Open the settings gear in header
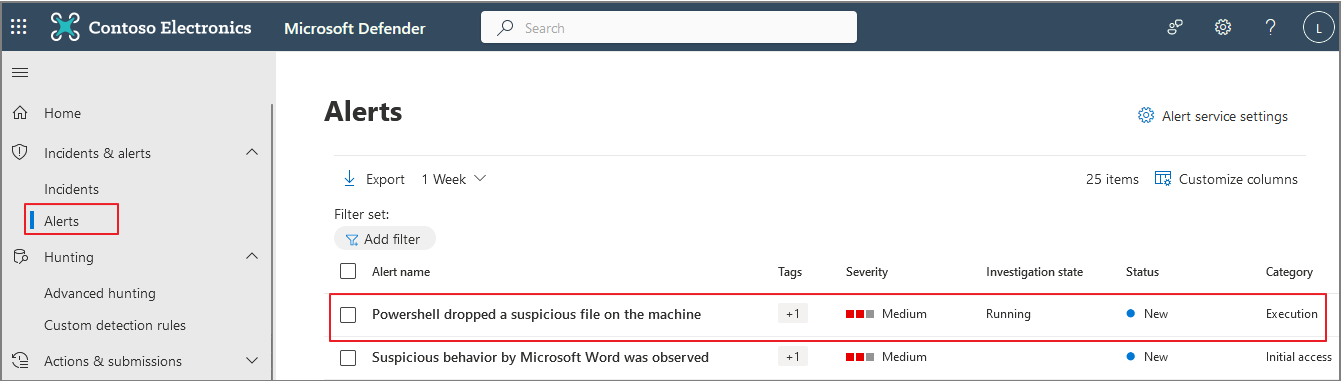 [1223, 28]
